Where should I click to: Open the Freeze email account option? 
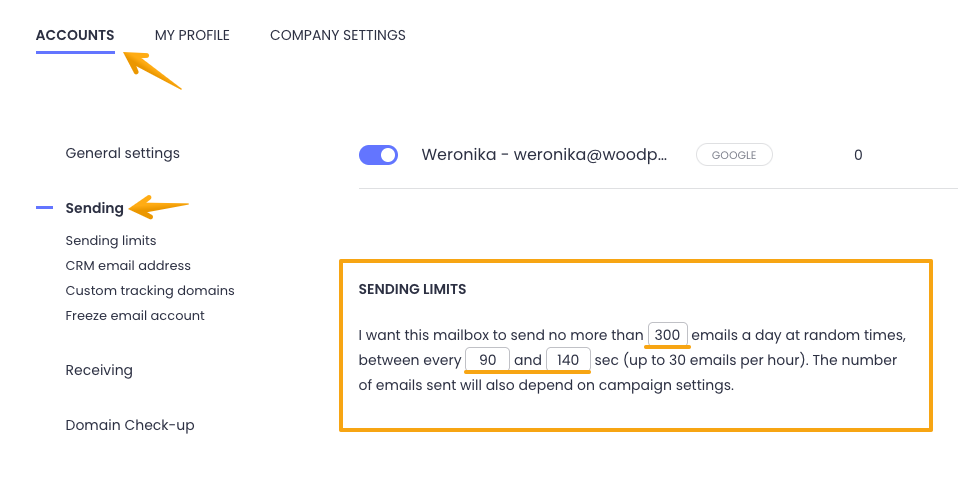pyautogui.click(x=135, y=315)
